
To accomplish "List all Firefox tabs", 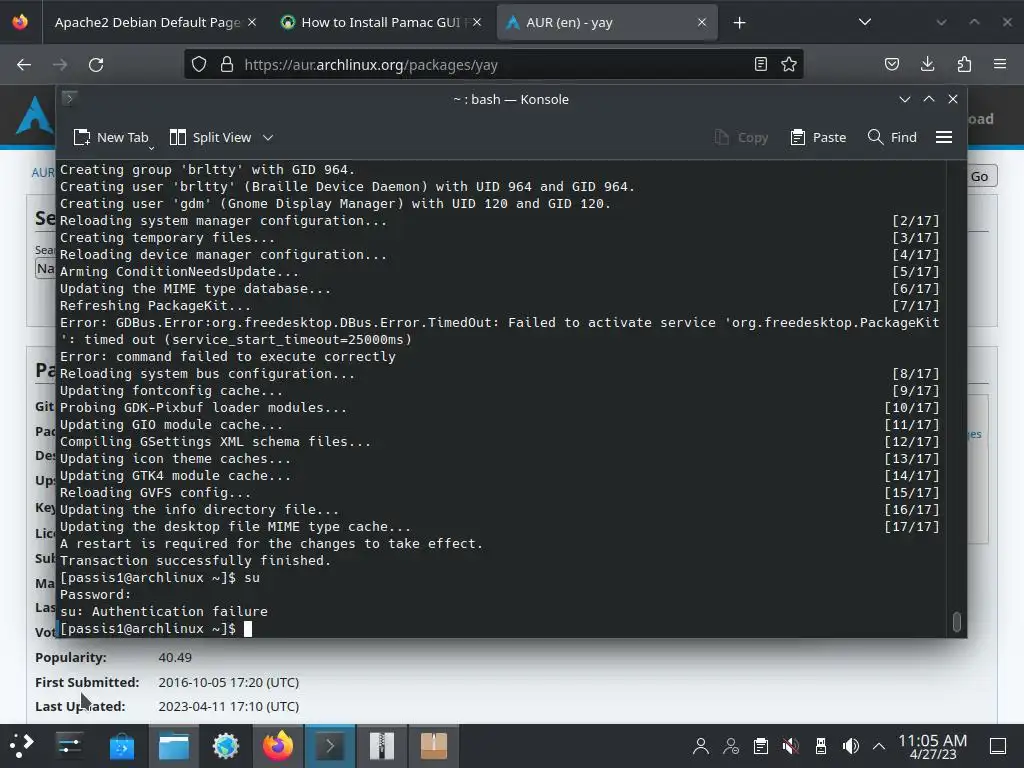I will tap(865, 22).
